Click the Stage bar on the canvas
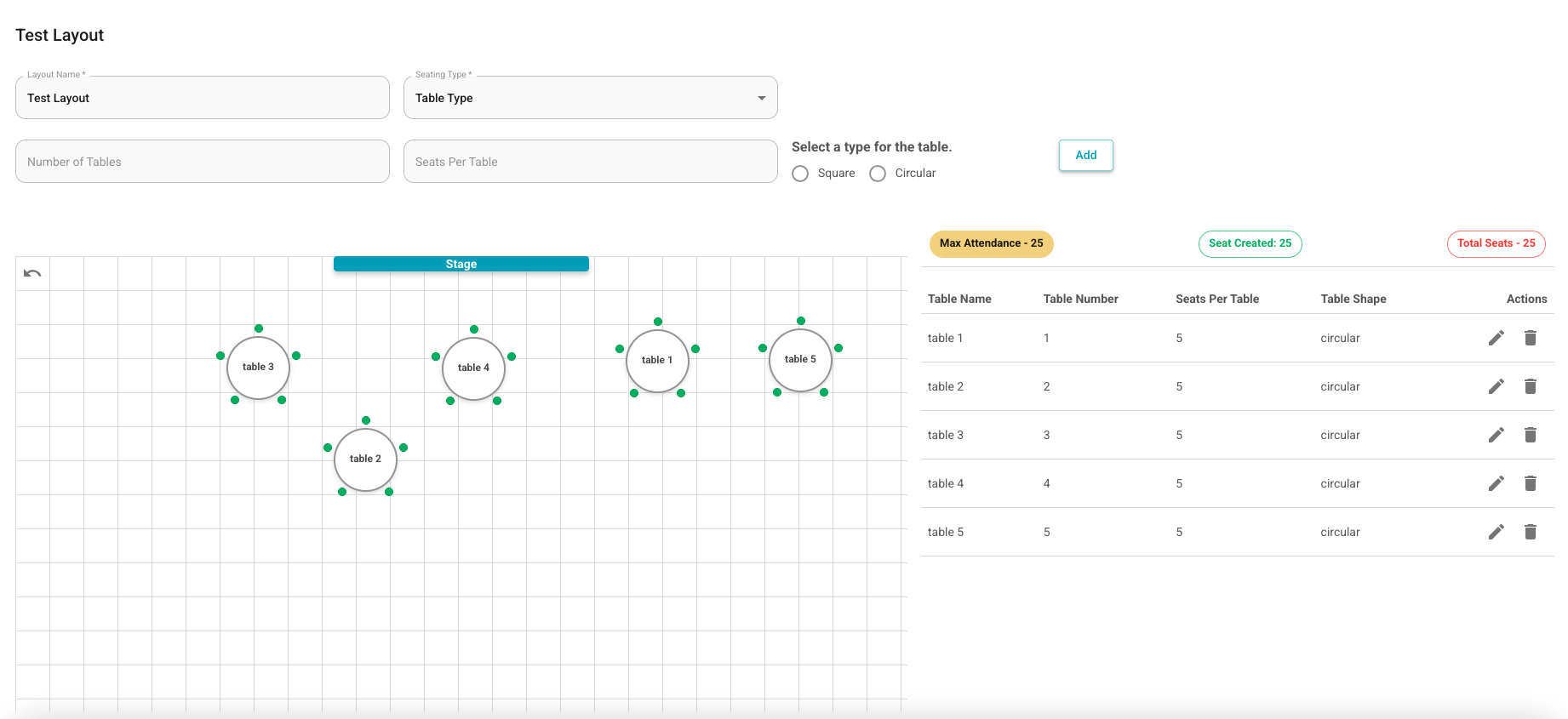This screenshot has height=719, width=1568. point(461,264)
